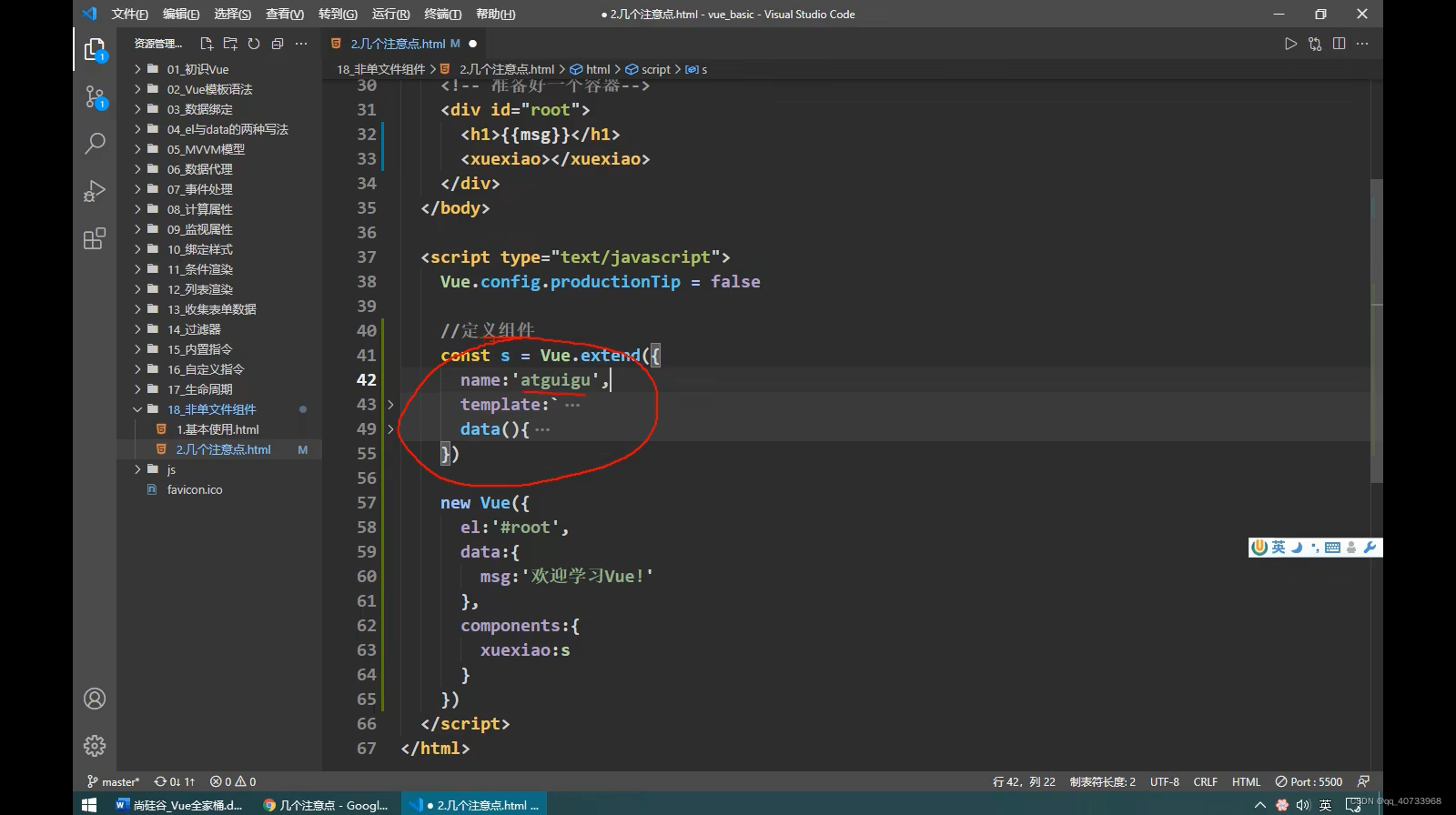Change cursor position 行 42, 列 22
The image size is (1456, 815).
(x=1024, y=781)
